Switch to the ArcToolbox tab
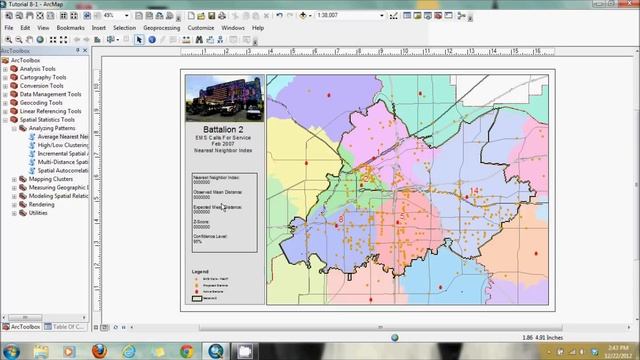 pos(22,327)
